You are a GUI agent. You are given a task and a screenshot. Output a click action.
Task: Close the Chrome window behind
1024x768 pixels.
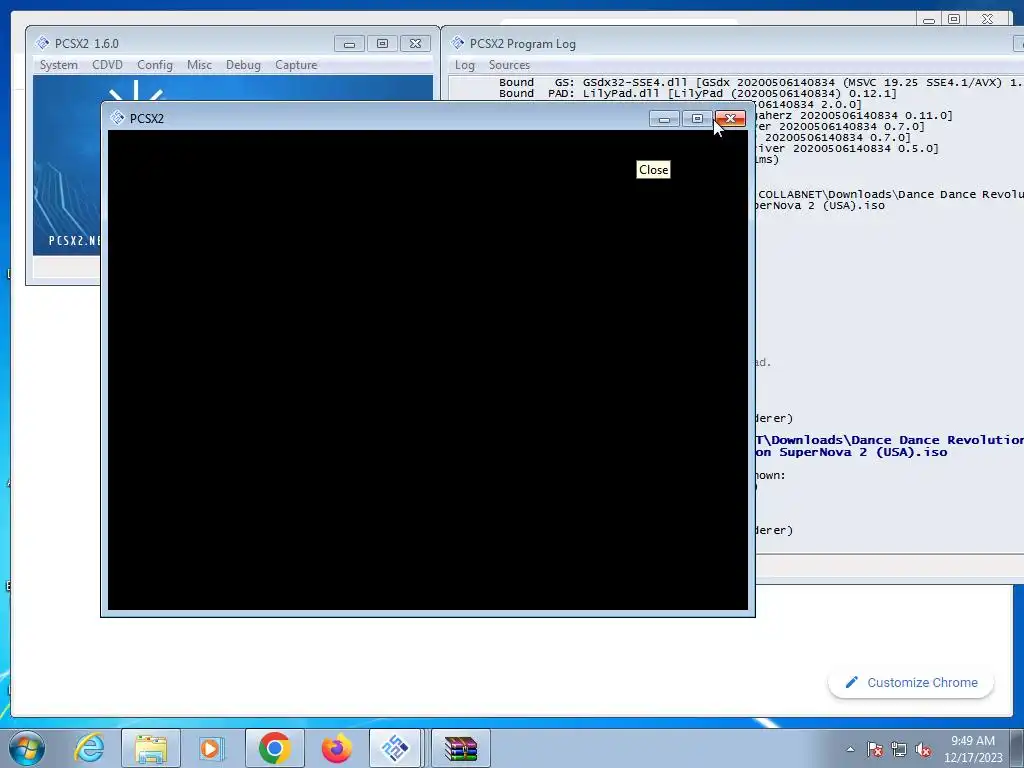[987, 20]
